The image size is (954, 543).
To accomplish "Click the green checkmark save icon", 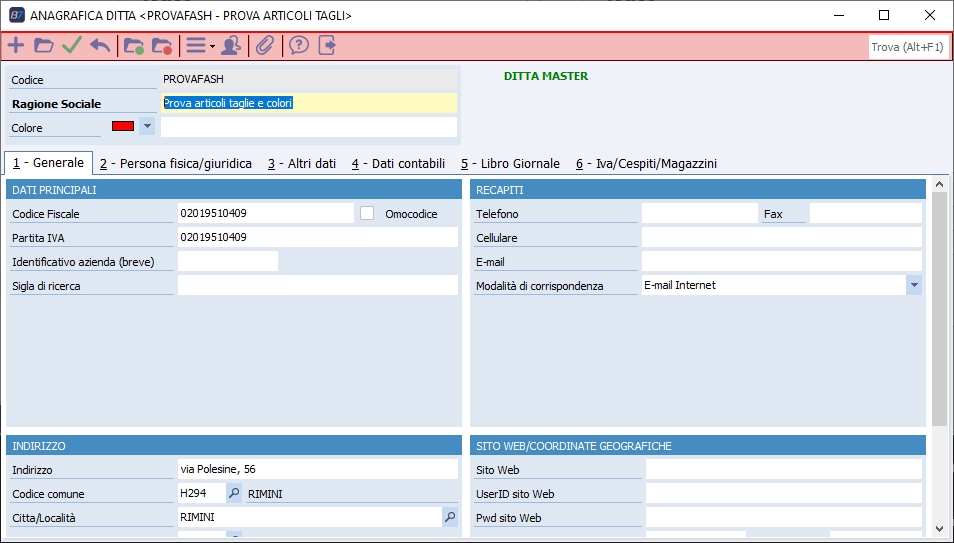I will 72,46.
